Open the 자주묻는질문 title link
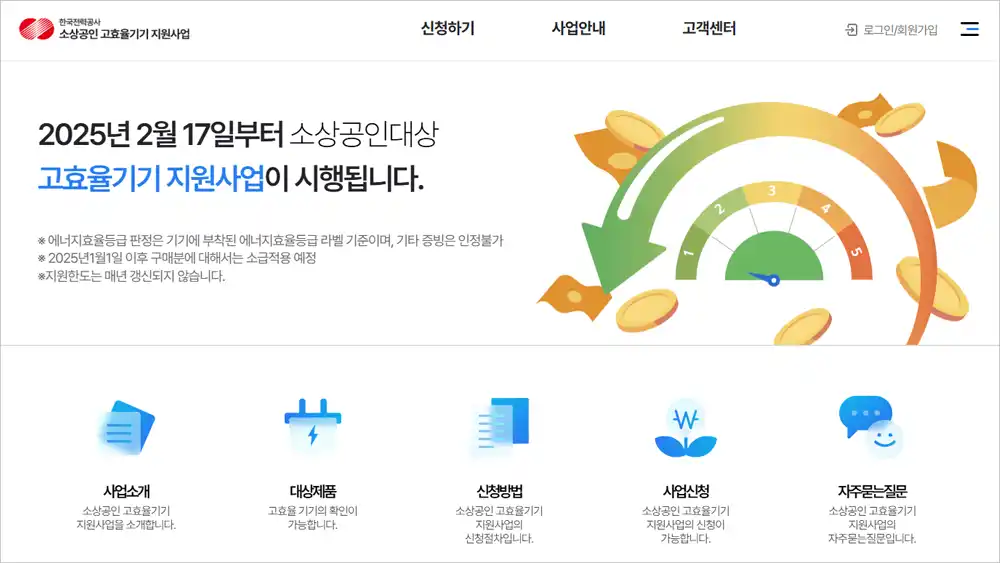 [871, 491]
